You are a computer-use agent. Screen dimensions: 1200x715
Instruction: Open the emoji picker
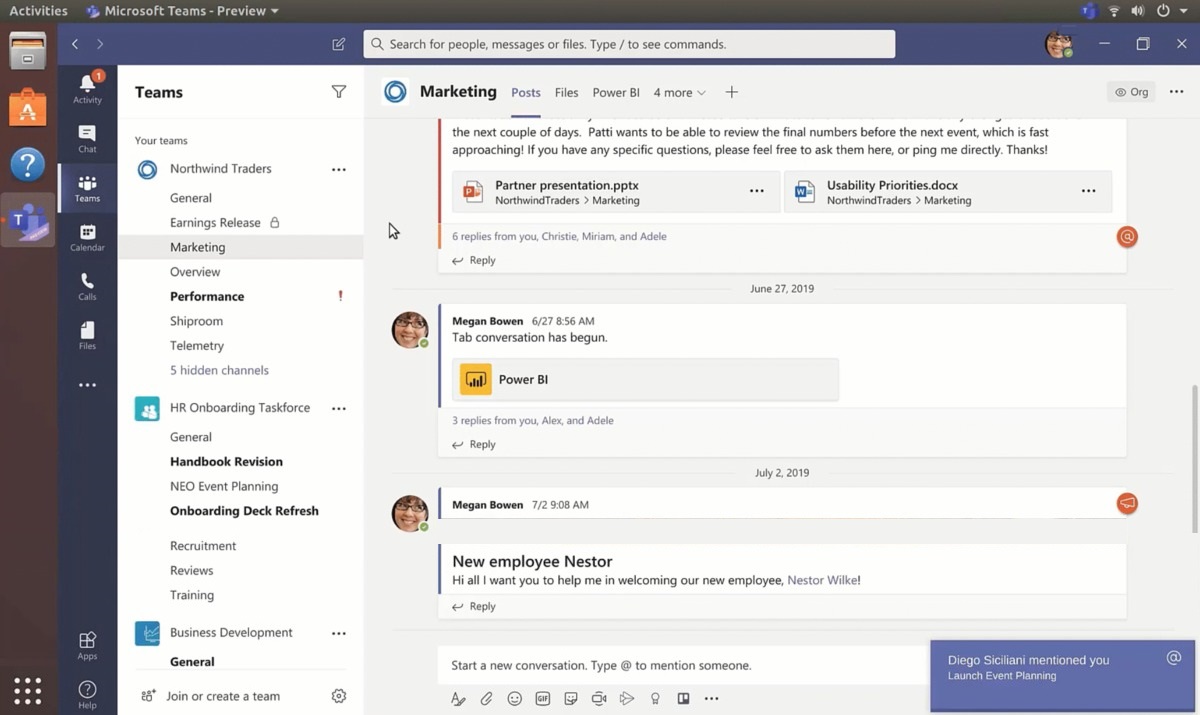point(514,699)
